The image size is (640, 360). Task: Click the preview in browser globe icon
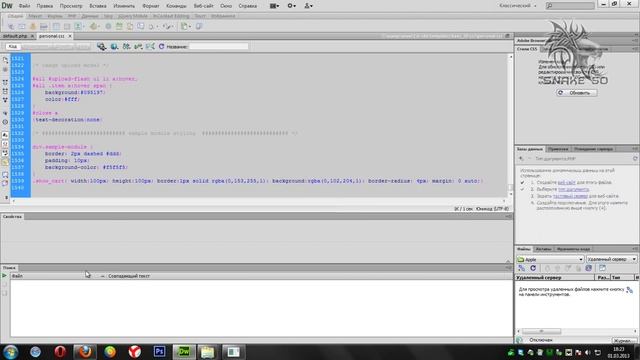tap(114, 47)
